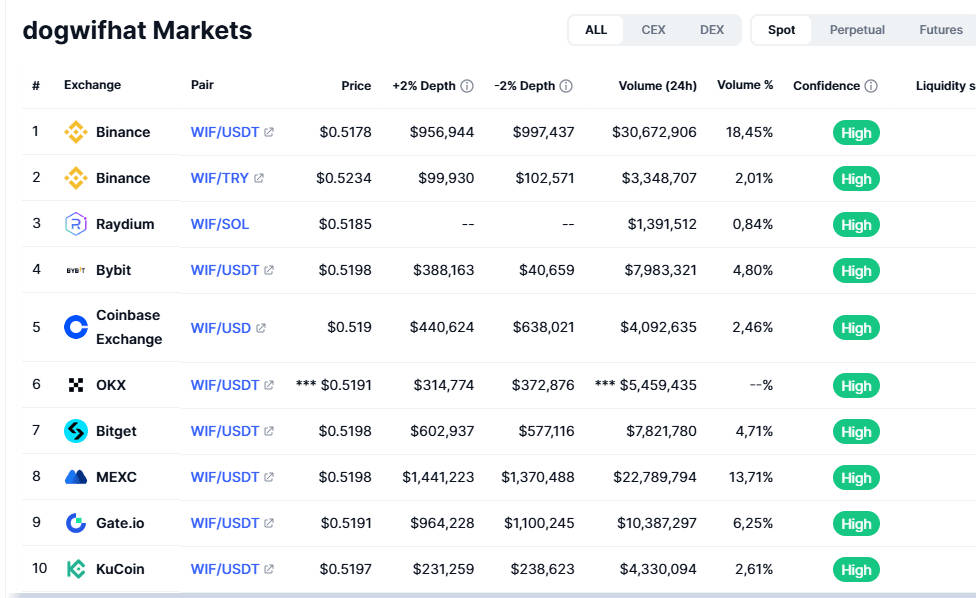
Task: Click the $30,672,906 volume value
Action: coord(654,132)
